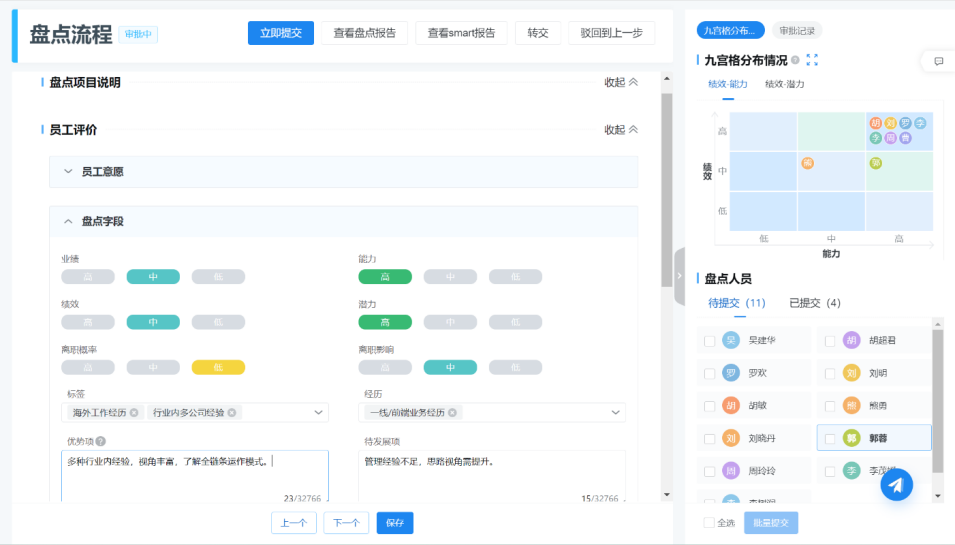Image resolution: width=955 pixels, height=545 pixels.
Task: Click 查看smart报告 button
Action: (x=461, y=33)
